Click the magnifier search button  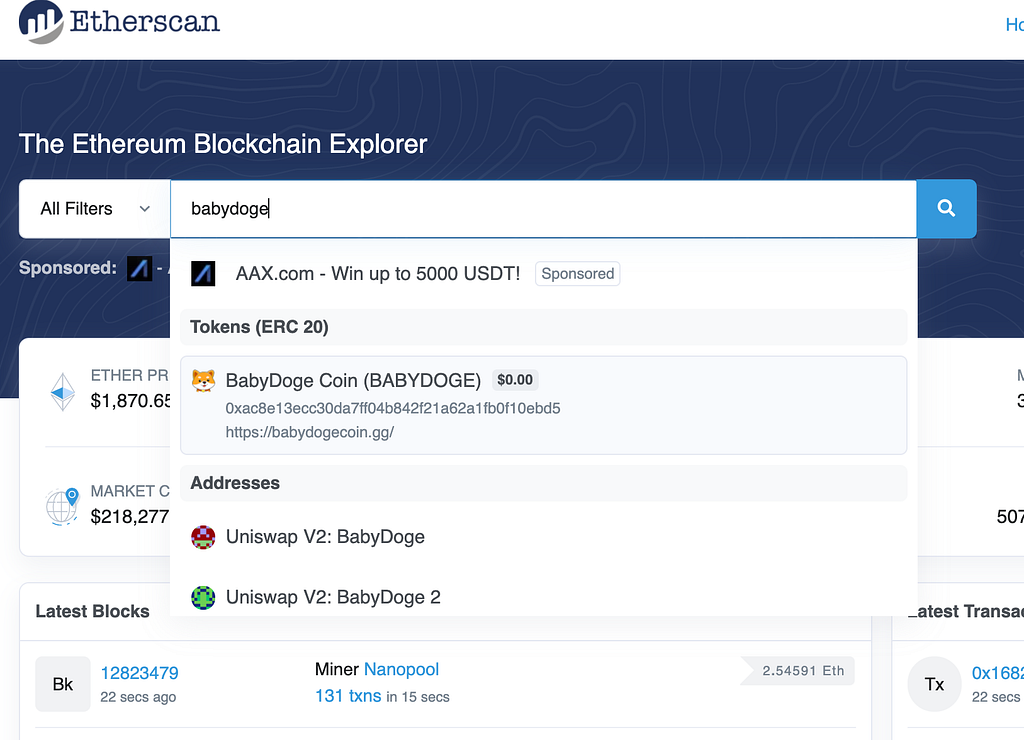(946, 208)
